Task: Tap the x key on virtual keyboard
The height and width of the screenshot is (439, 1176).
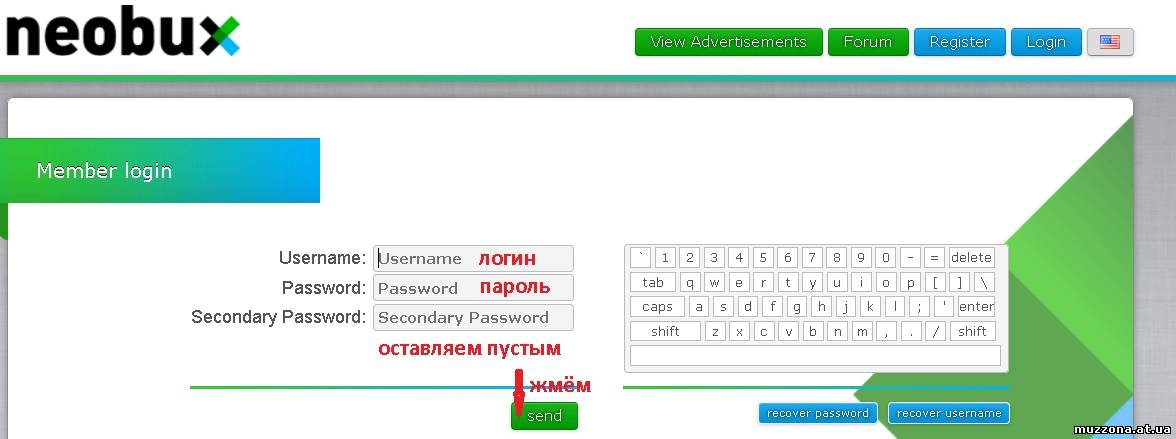Action: pos(740,332)
